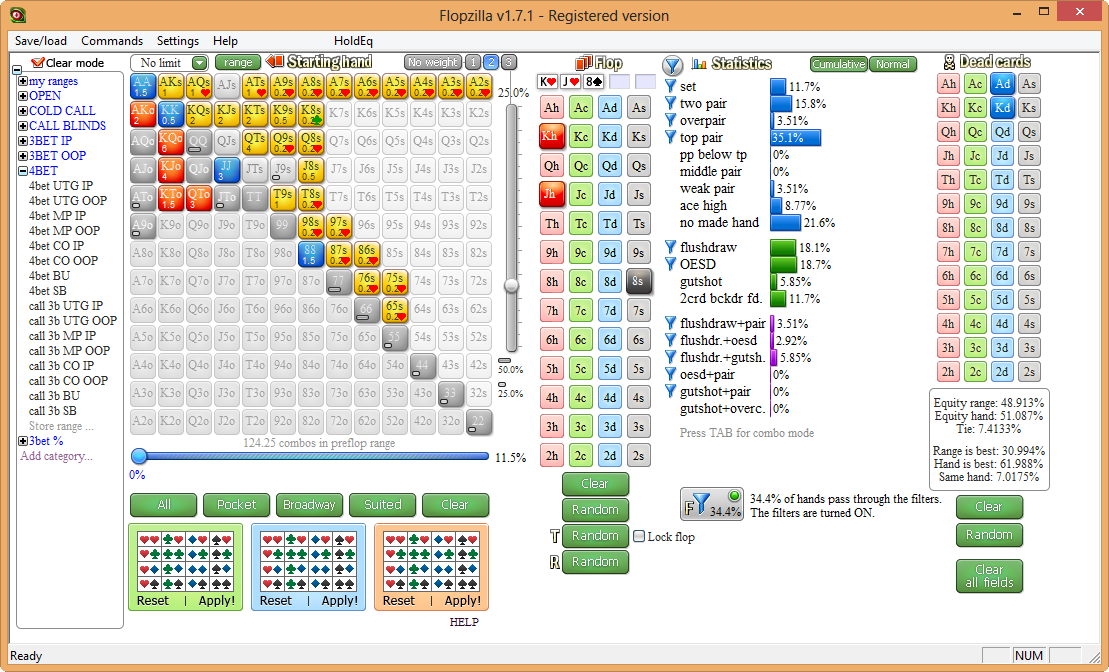Click the vertical range slider handle
Screen dimensions: 1109x672
tap(511, 286)
